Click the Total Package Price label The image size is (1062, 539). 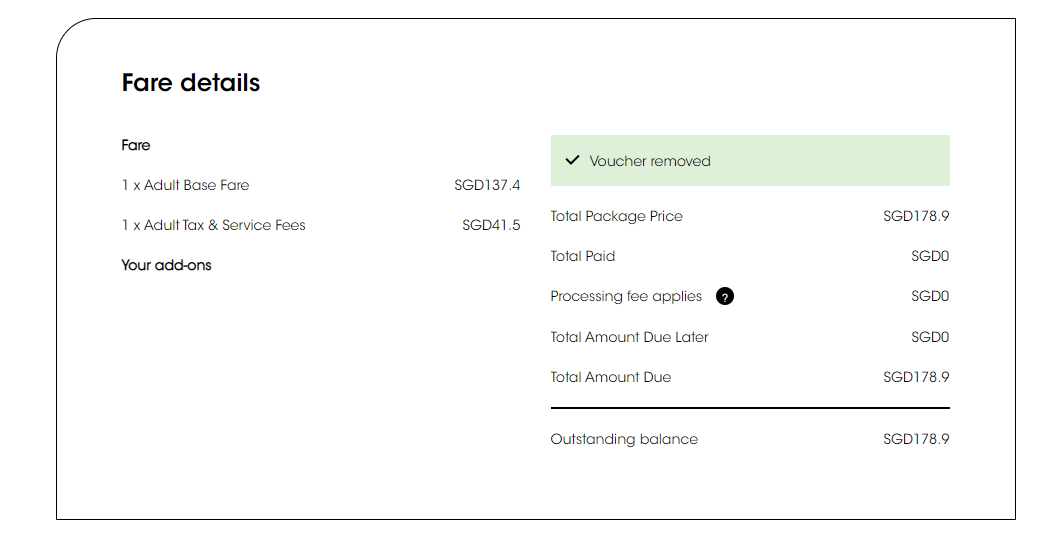pyautogui.click(x=616, y=216)
